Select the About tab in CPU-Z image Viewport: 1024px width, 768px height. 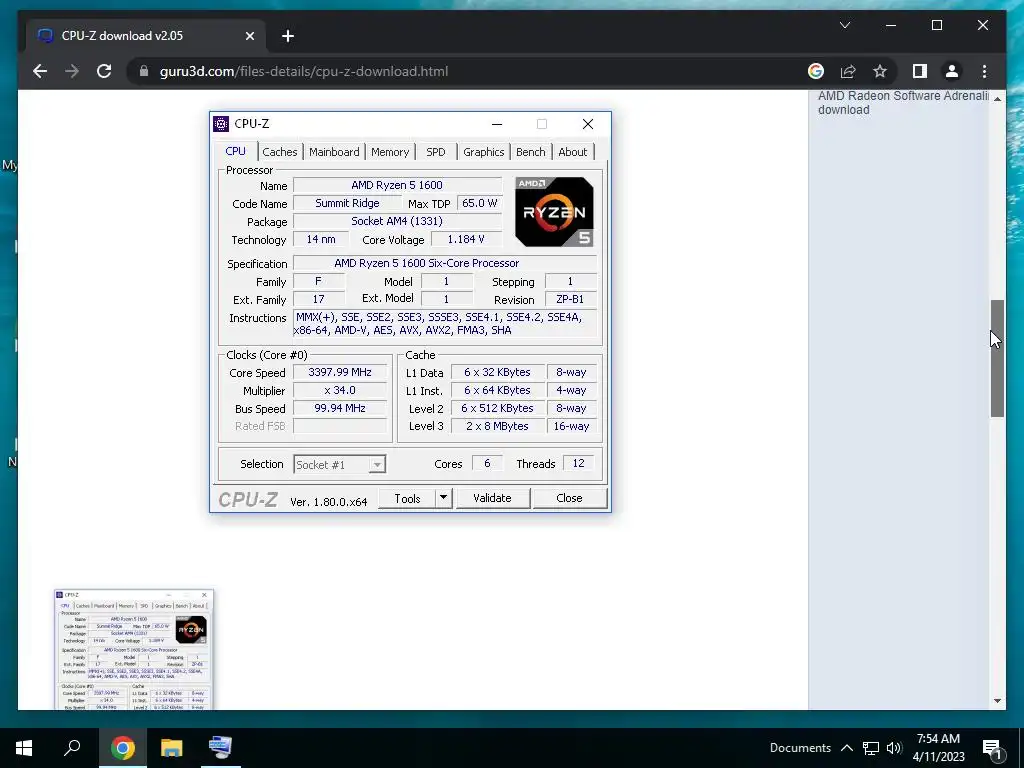click(573, 152)
